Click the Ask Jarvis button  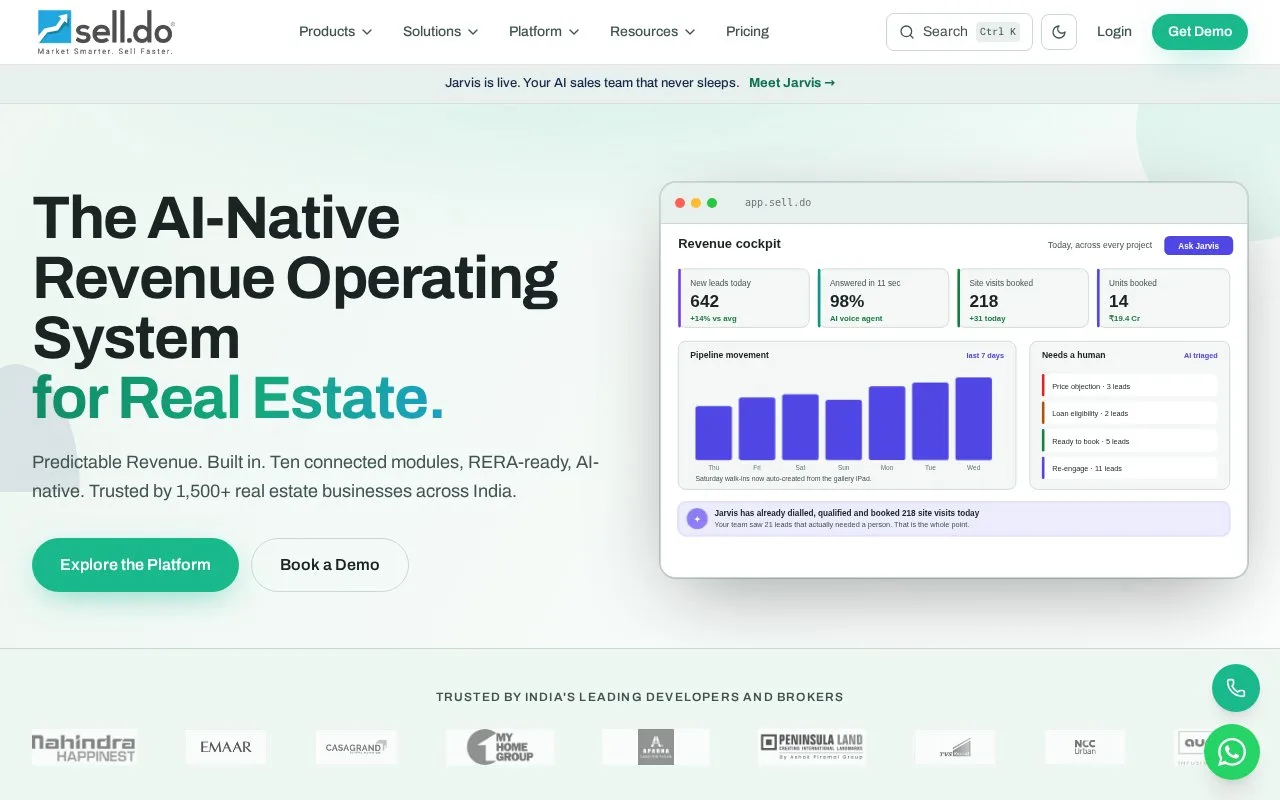coord(1198,246)
